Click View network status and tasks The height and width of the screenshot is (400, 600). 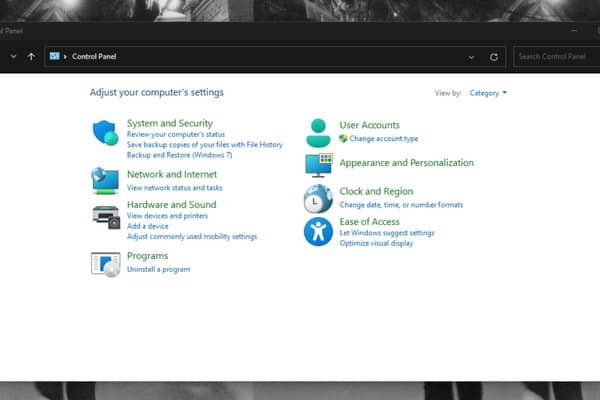point(174,188)
